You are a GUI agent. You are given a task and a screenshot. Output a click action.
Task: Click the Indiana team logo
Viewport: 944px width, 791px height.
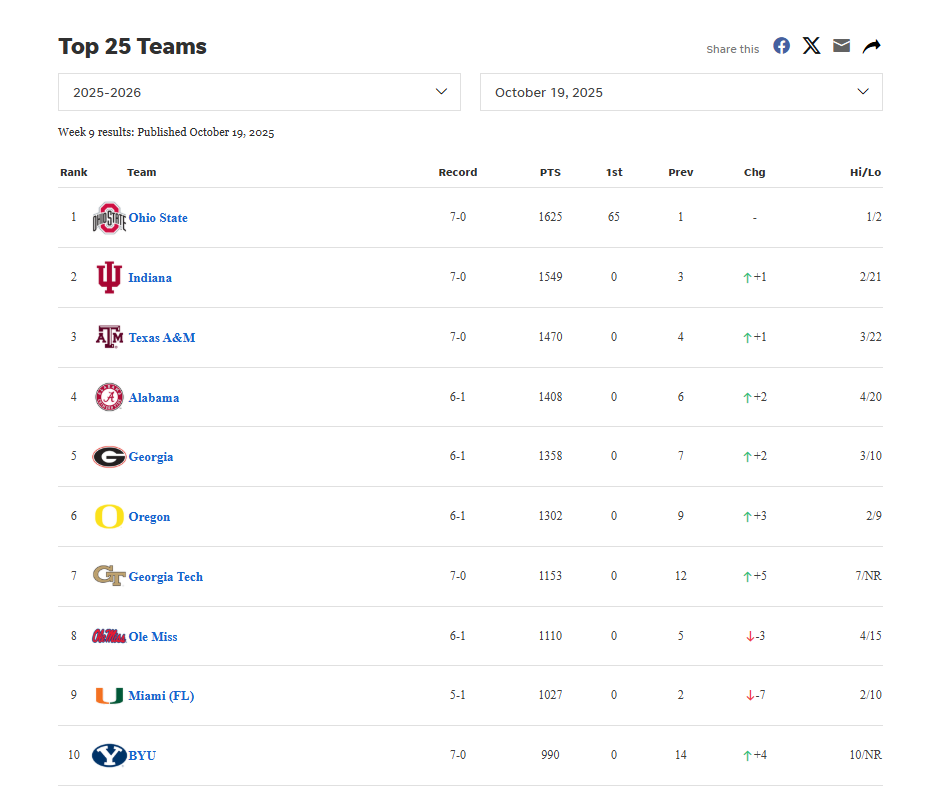click(x=109, y=277)
